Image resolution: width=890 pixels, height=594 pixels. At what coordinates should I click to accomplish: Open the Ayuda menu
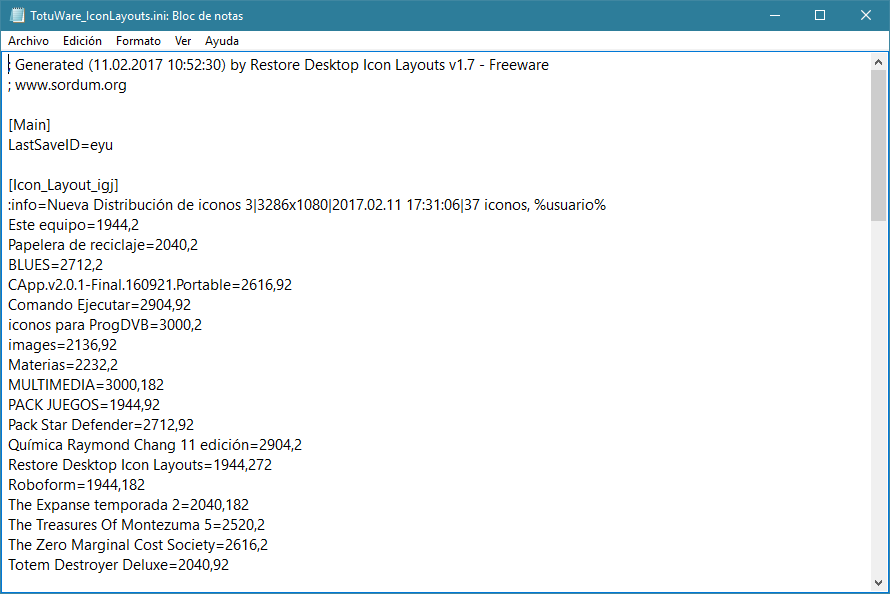click(x=222, y=41)
